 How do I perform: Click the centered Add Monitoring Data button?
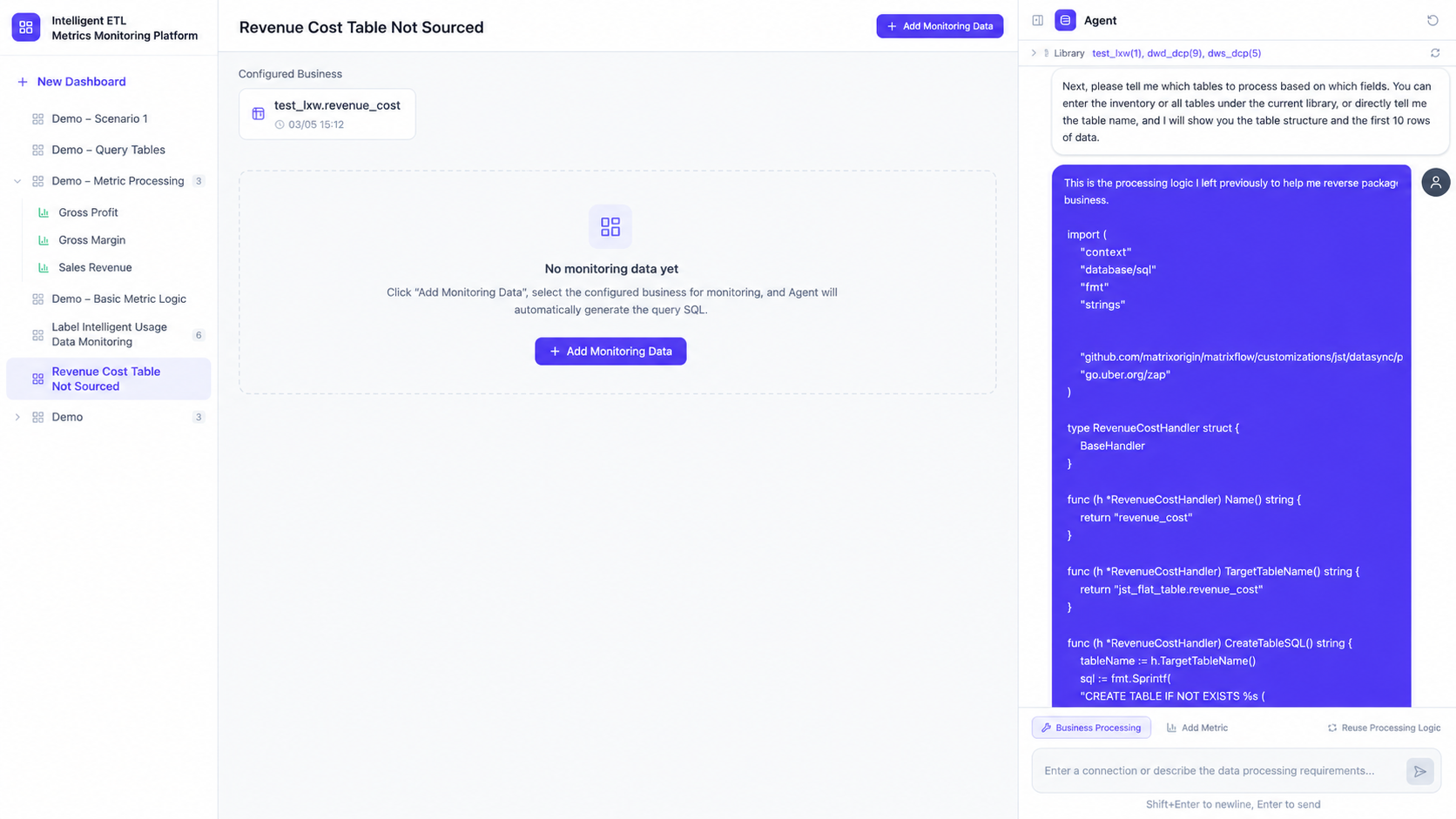[610, 352]
